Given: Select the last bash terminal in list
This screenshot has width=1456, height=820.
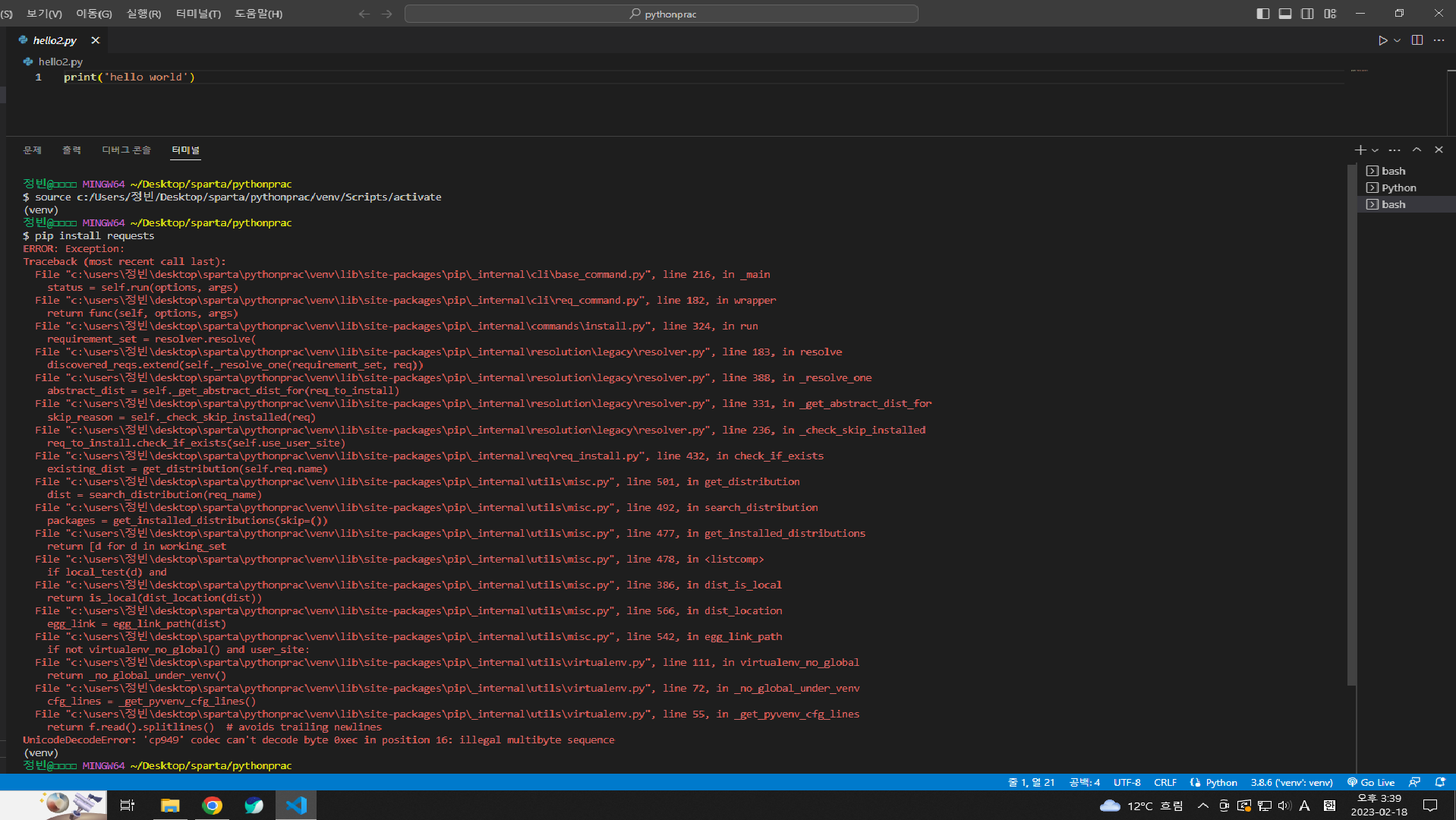Looking at the screenshot, I should 1406,204.
